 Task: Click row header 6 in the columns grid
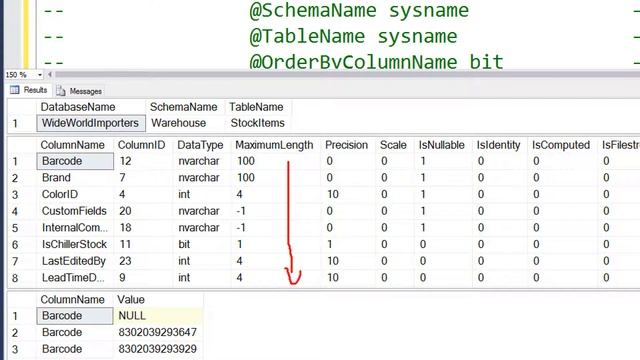[15, 245]
